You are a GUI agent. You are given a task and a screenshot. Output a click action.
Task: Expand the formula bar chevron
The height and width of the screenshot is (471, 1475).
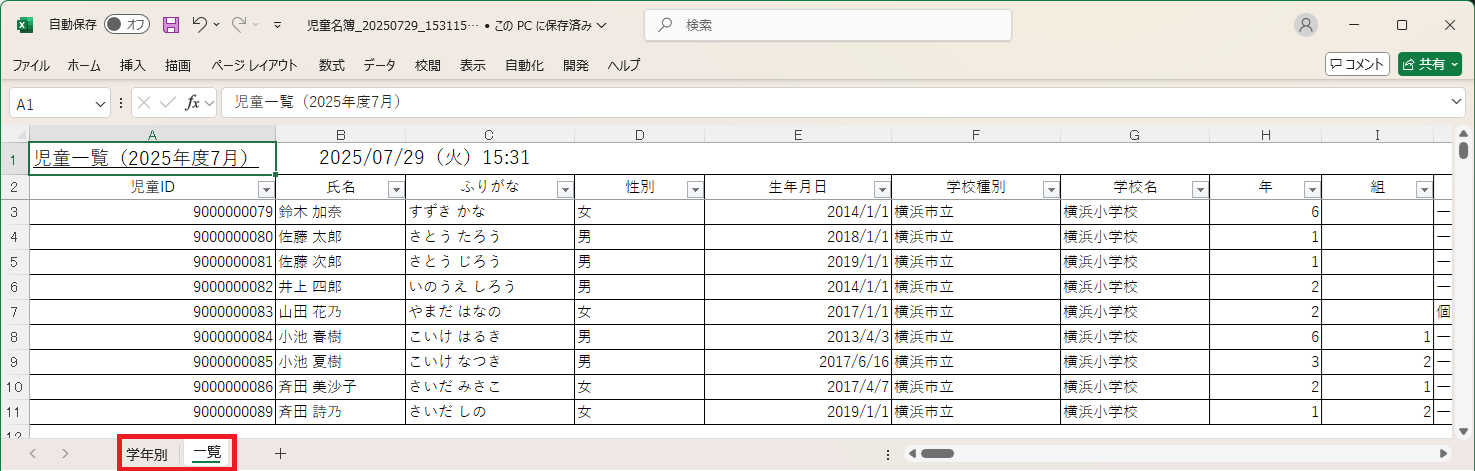[x=1457, y=102]
